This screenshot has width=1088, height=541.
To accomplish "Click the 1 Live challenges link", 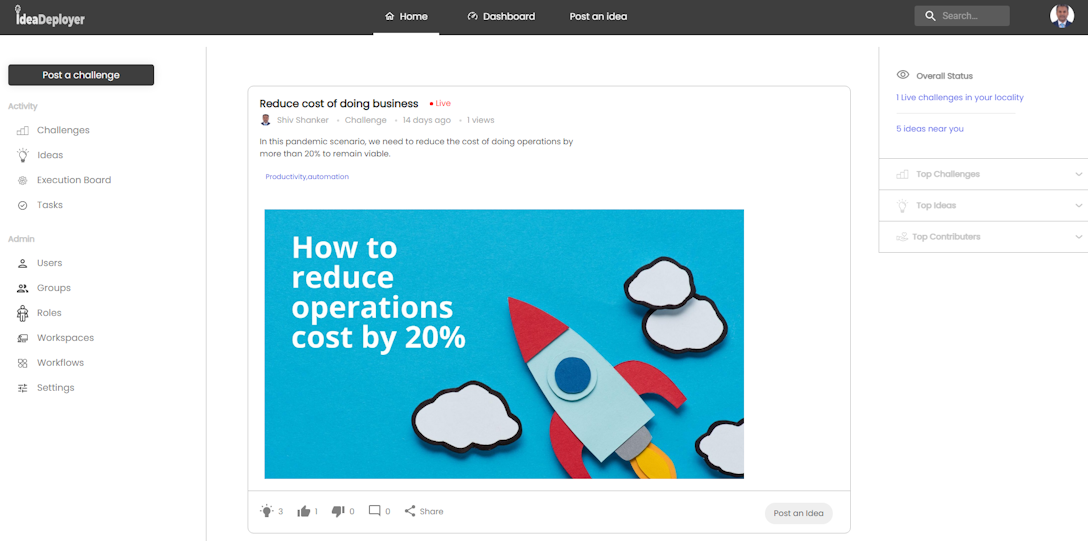I will (960, 98).
